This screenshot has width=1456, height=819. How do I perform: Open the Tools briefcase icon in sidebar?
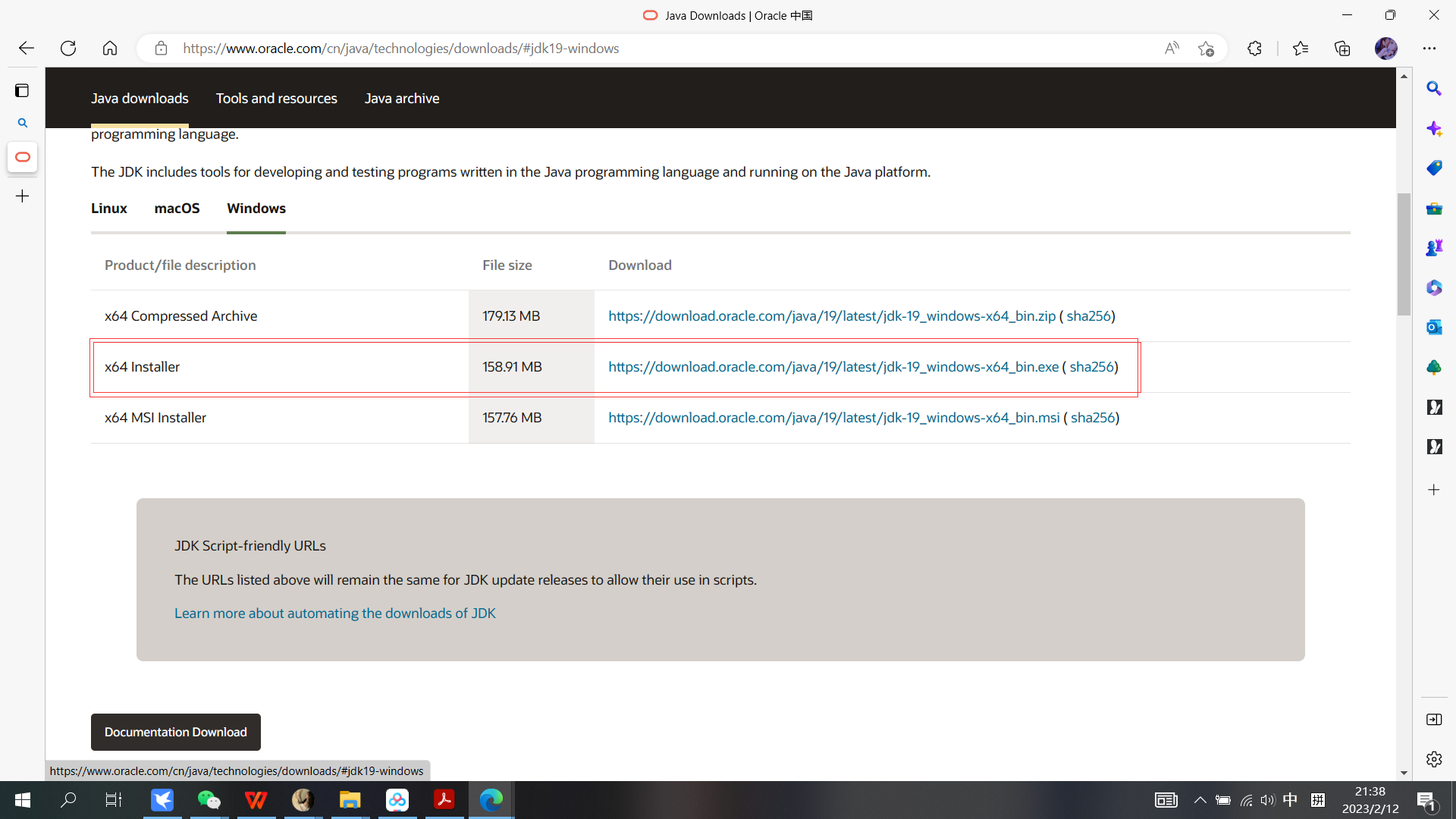pos(1433,208)
